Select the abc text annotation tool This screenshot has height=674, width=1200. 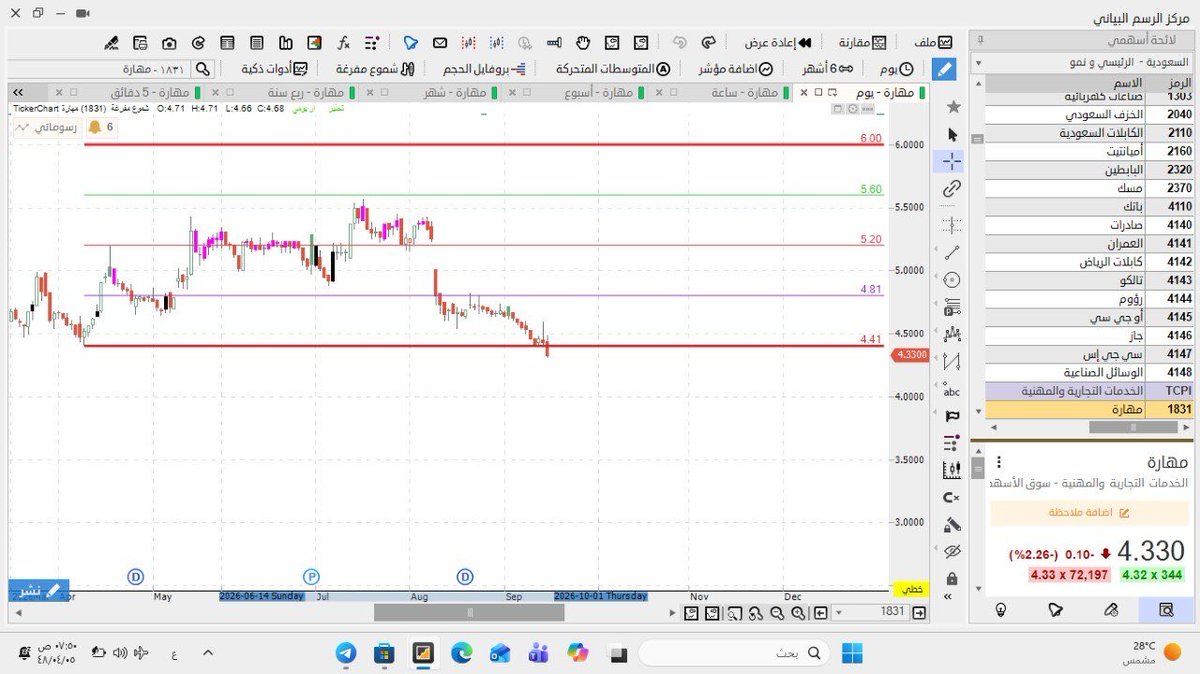pos(952,391)
